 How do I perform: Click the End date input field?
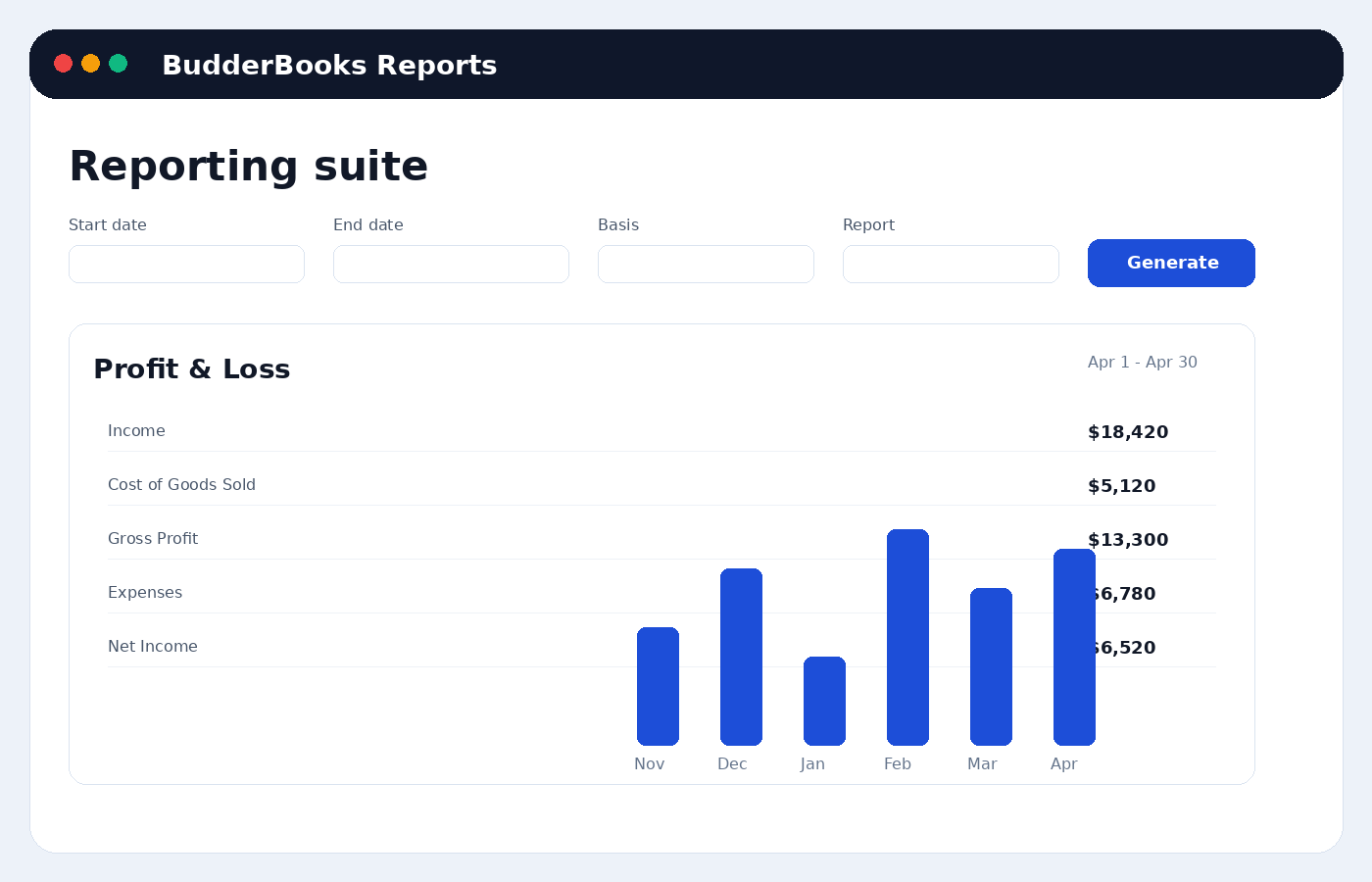(x=451, y=264)
